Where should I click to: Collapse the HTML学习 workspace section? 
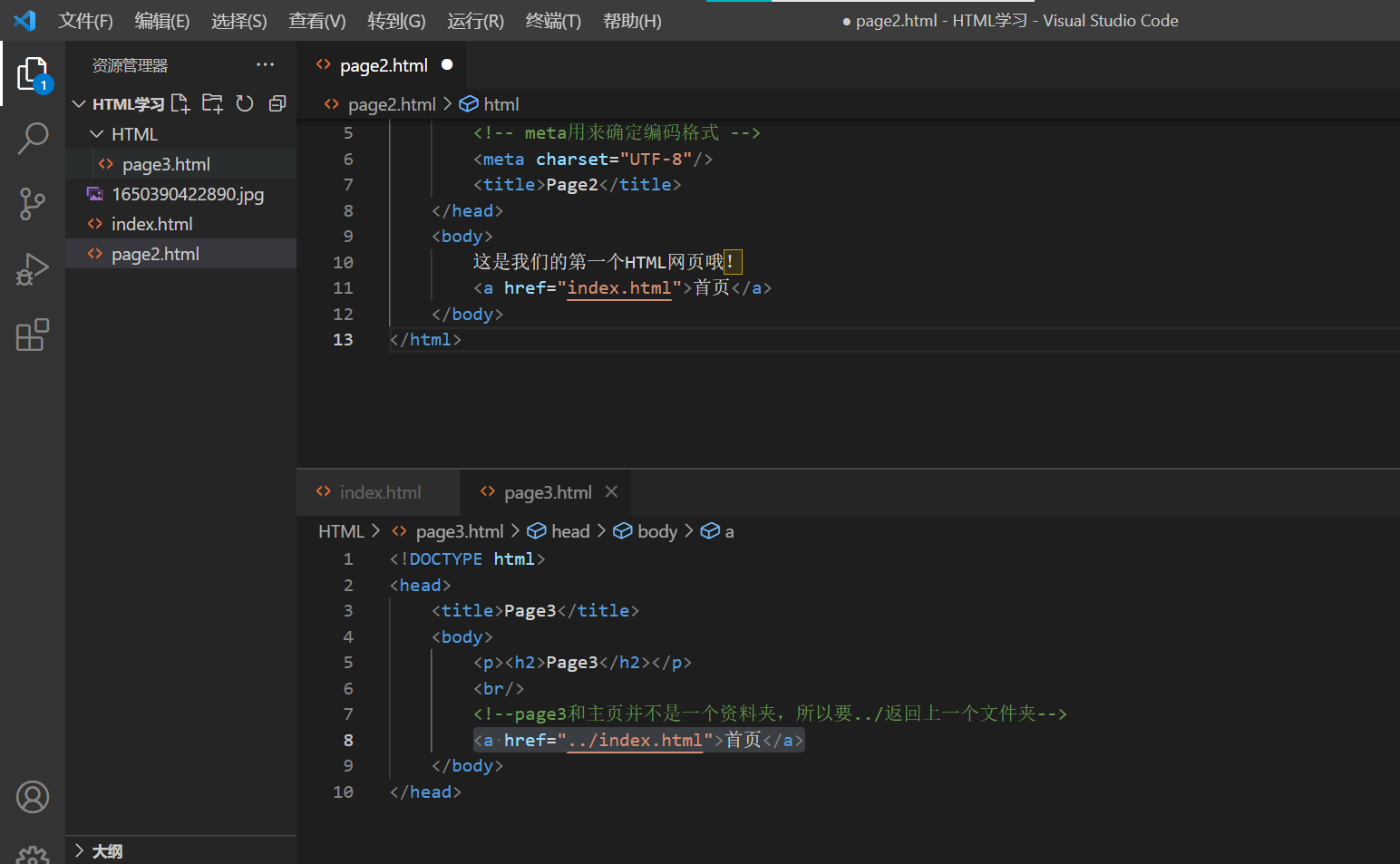[80, 104]
